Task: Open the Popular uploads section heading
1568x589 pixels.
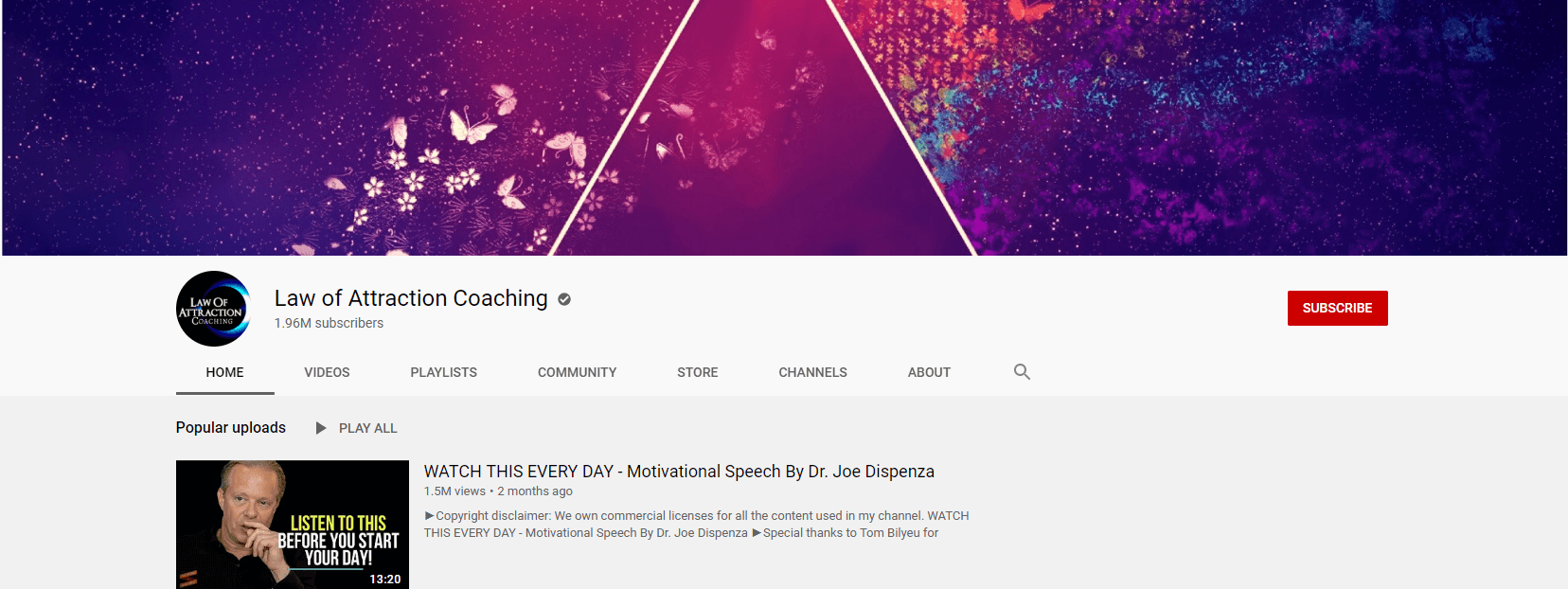Action: (231, 427)
